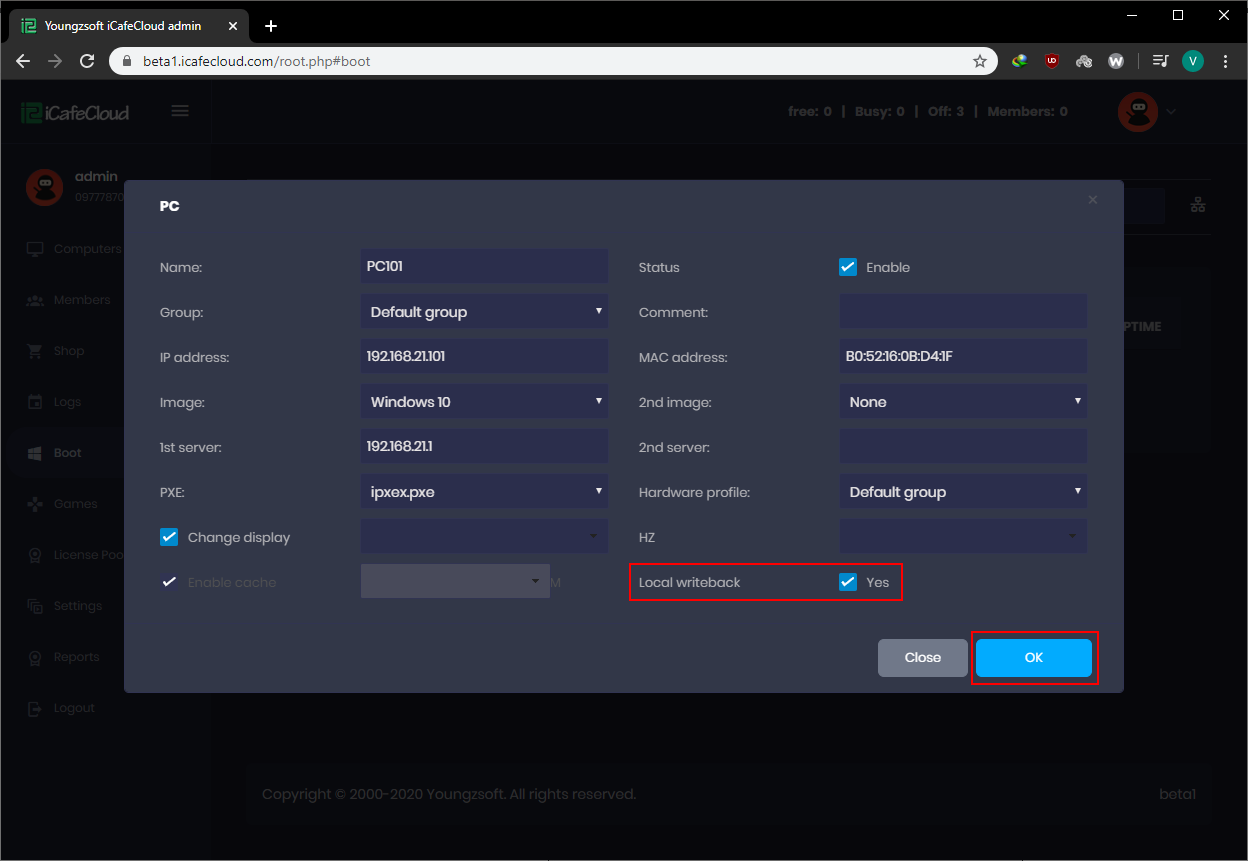The height and width of the screenshot is (861, 1248).
Task: Select the Computers icon in sidebar
Action: [x=35, y=248]
